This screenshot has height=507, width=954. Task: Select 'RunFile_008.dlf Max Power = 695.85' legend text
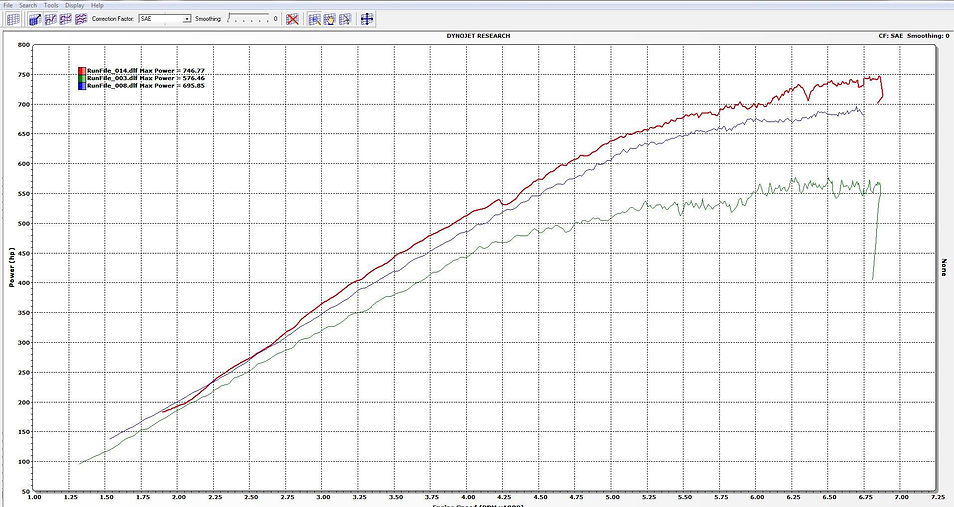click(x=145, y=86)
